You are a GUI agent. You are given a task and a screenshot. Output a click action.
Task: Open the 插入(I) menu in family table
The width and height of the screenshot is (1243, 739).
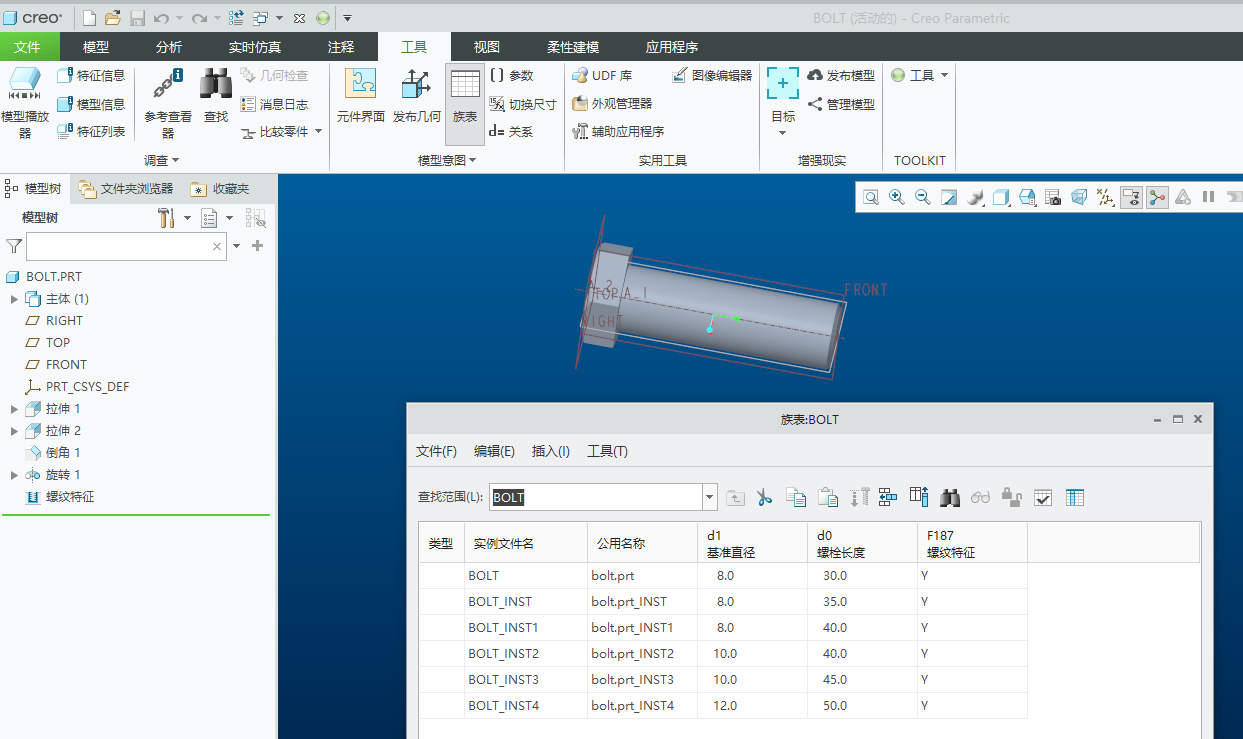point(550,452)
